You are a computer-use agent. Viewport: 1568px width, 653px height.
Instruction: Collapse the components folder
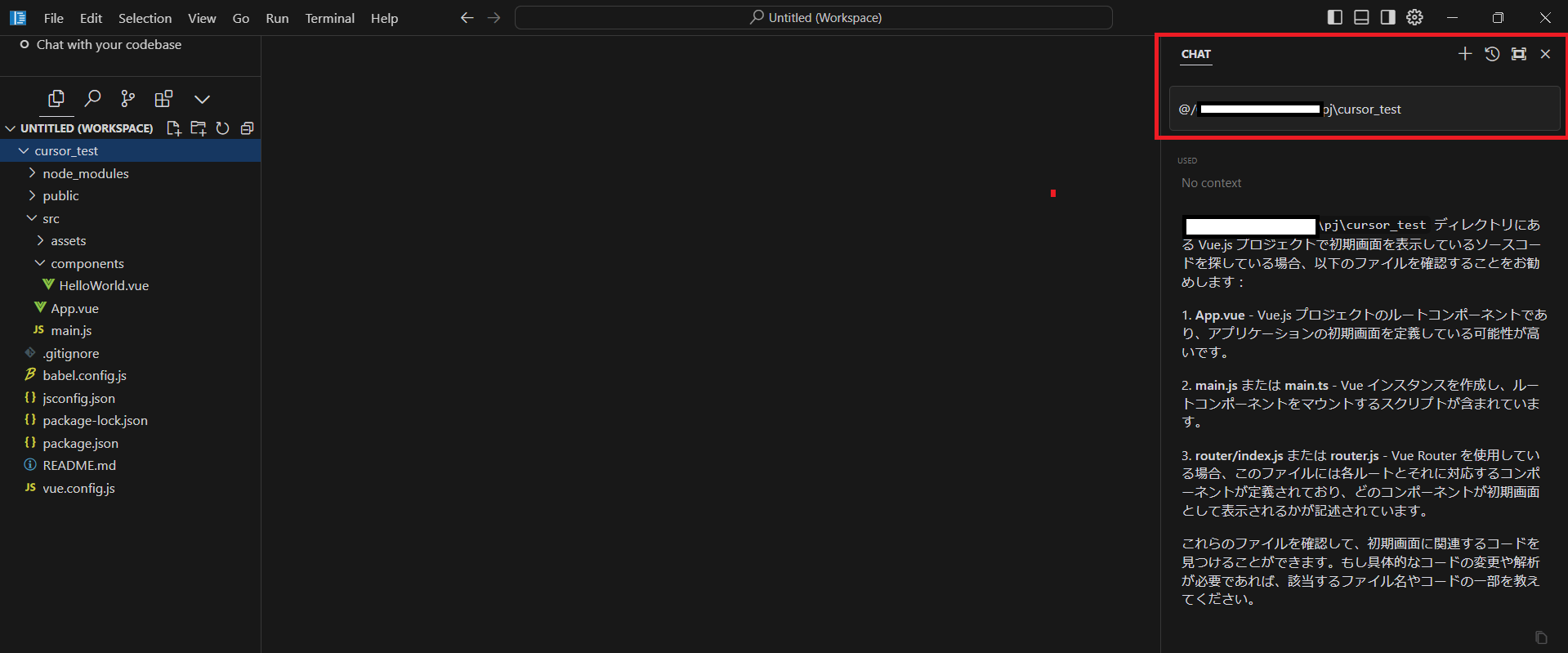pyautogui.click(x=40, y=263)
